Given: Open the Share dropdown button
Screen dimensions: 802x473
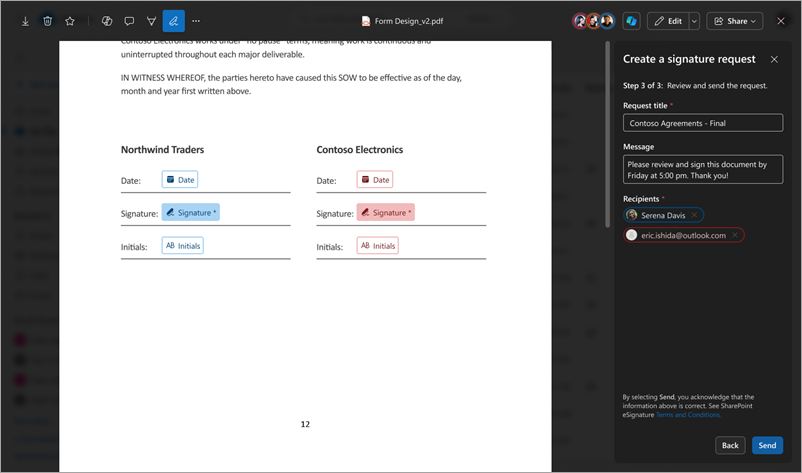Looking at the screenshot, I should [734, 21].
